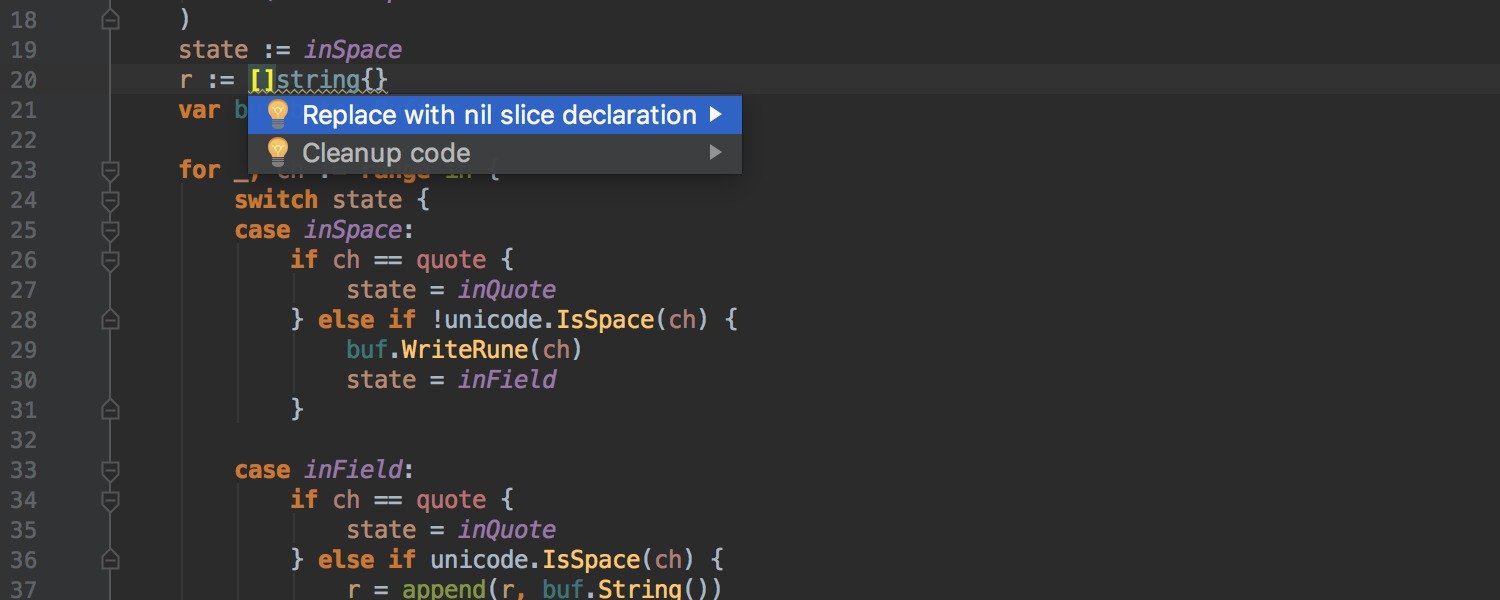1500x600 pixels.
Task: Click append on line 37
Action: (x=444, y=590)
